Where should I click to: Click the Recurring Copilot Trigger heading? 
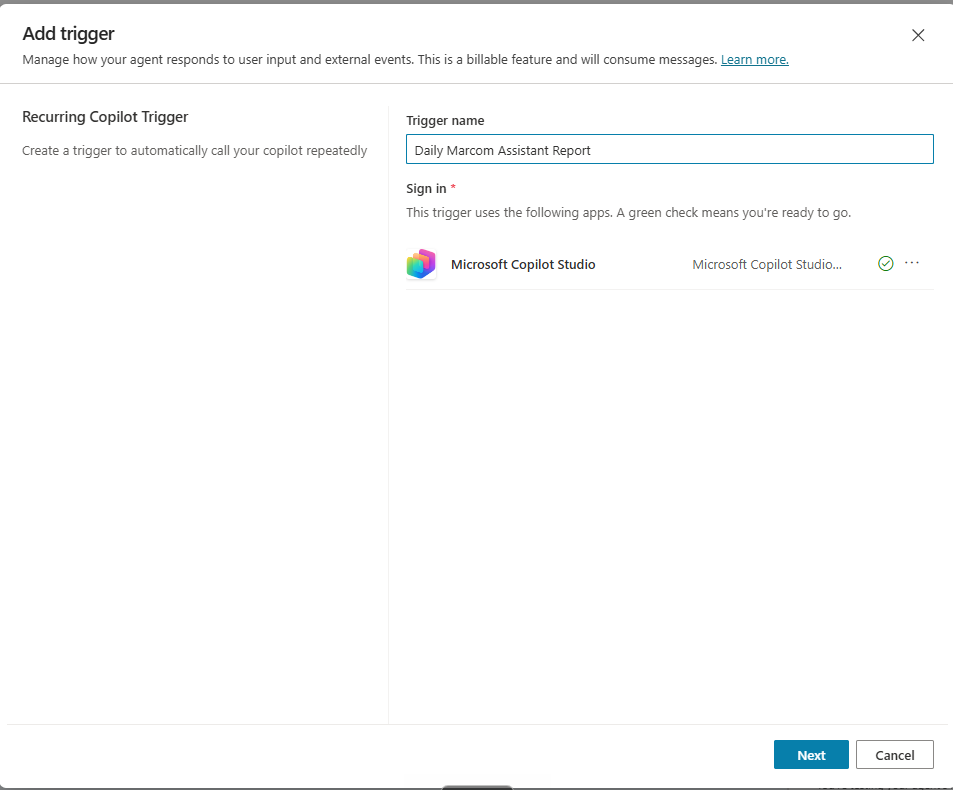[x=105, y=117]
